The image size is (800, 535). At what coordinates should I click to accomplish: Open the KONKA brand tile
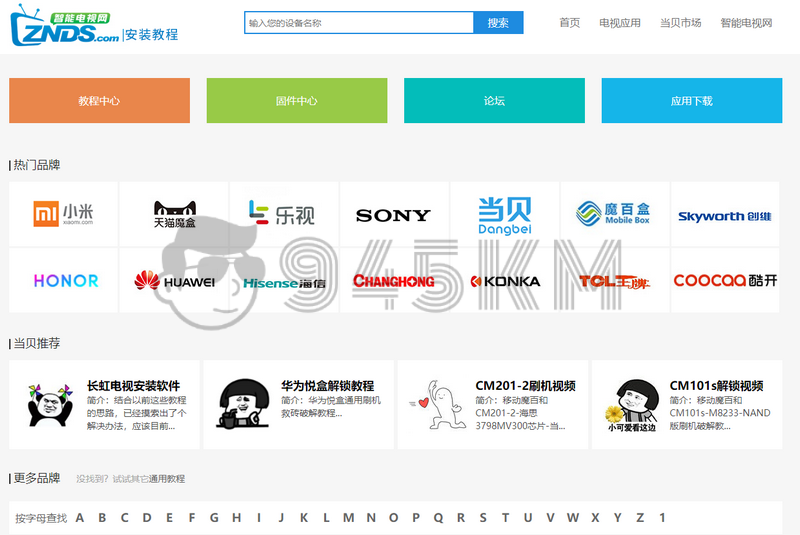point(505,280)
